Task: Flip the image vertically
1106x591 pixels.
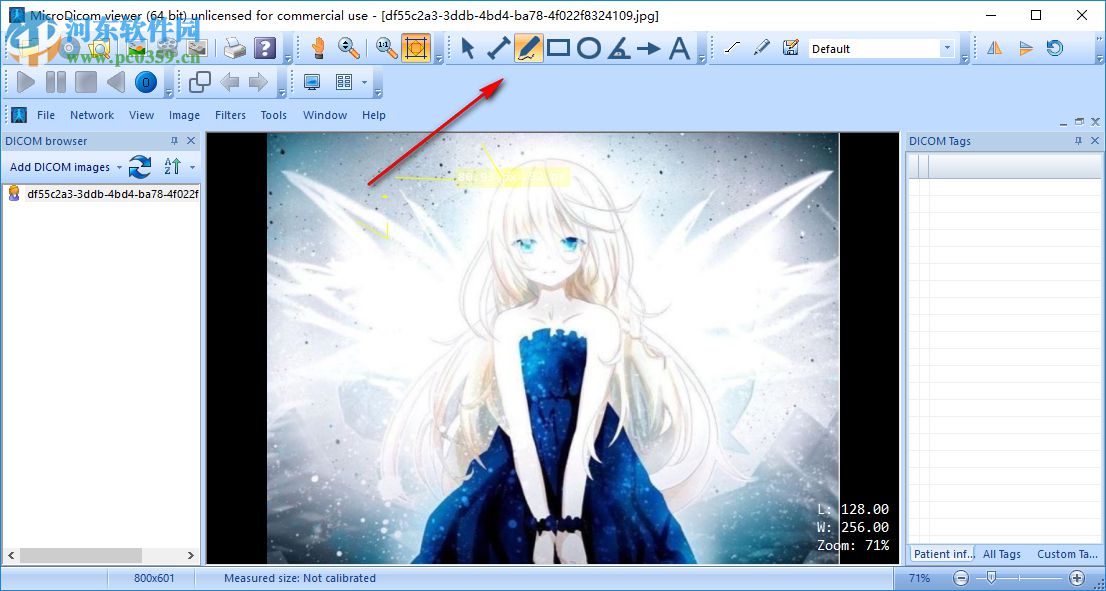Action: (1026, 48)
